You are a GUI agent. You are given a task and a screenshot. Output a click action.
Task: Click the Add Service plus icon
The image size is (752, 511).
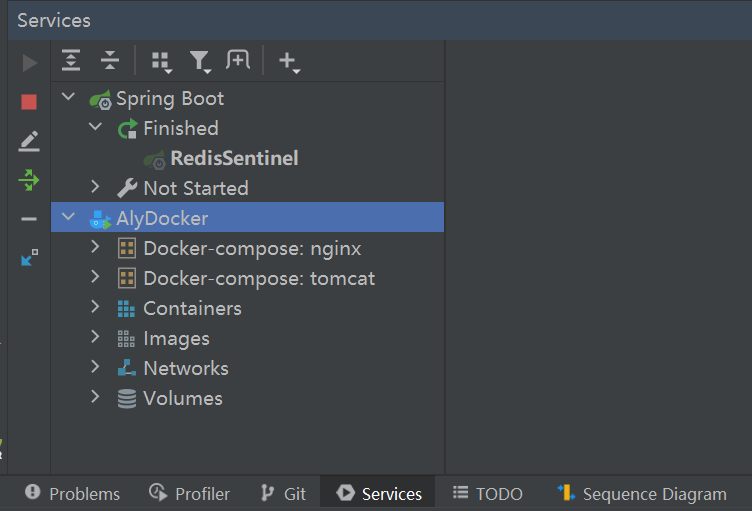289,62
